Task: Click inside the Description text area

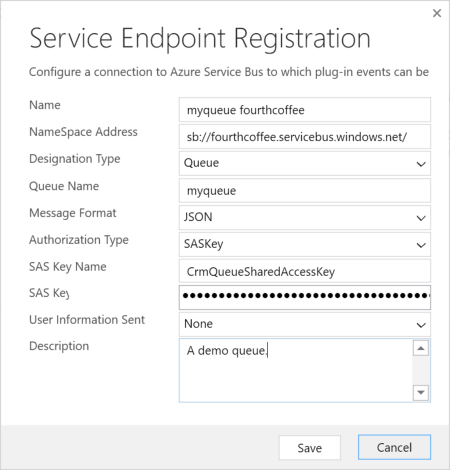Action: click(x=296, y=370)
